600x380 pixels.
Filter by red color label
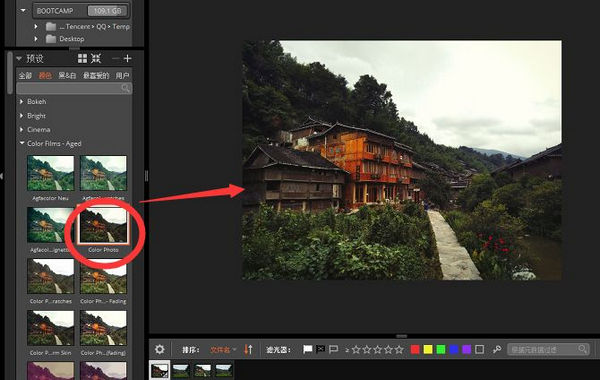coord(415,349)
